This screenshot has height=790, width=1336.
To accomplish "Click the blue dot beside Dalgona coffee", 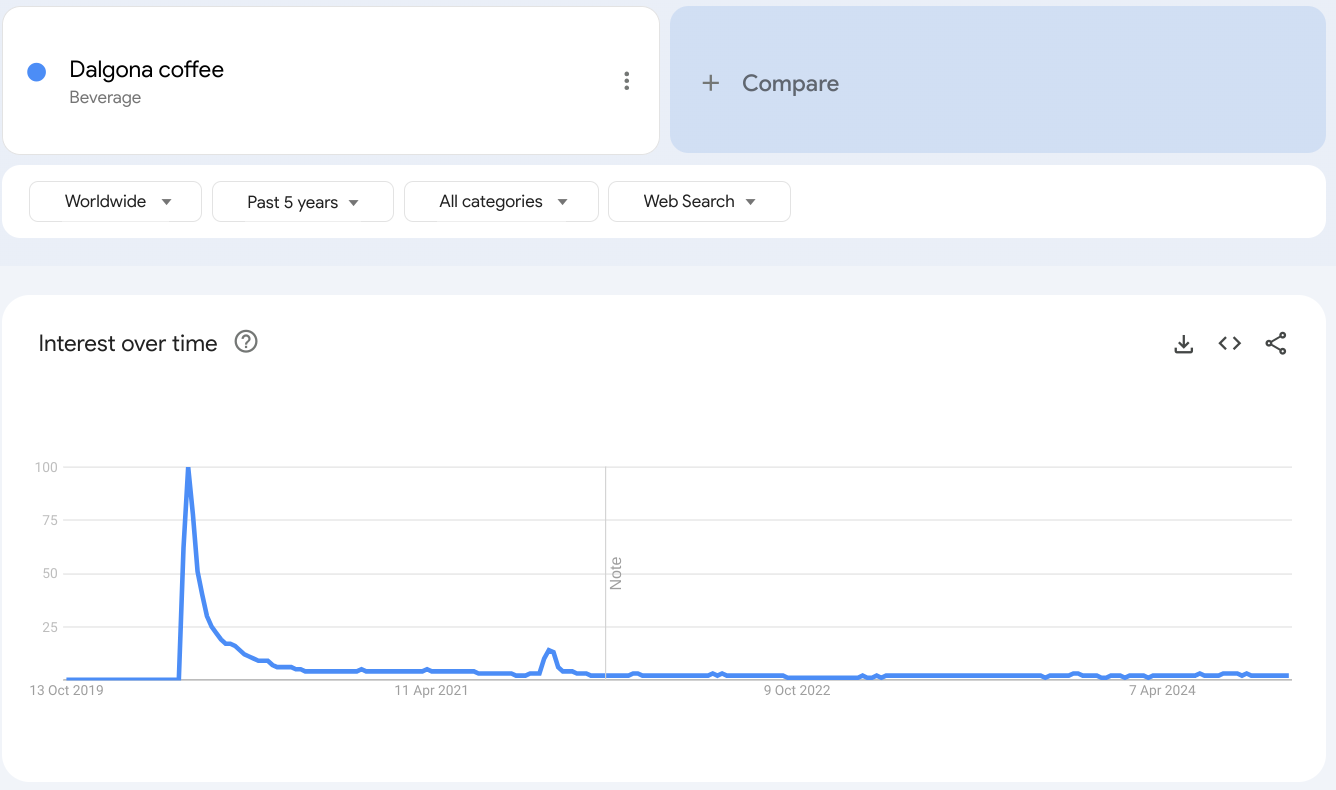I will coord(37,72).
